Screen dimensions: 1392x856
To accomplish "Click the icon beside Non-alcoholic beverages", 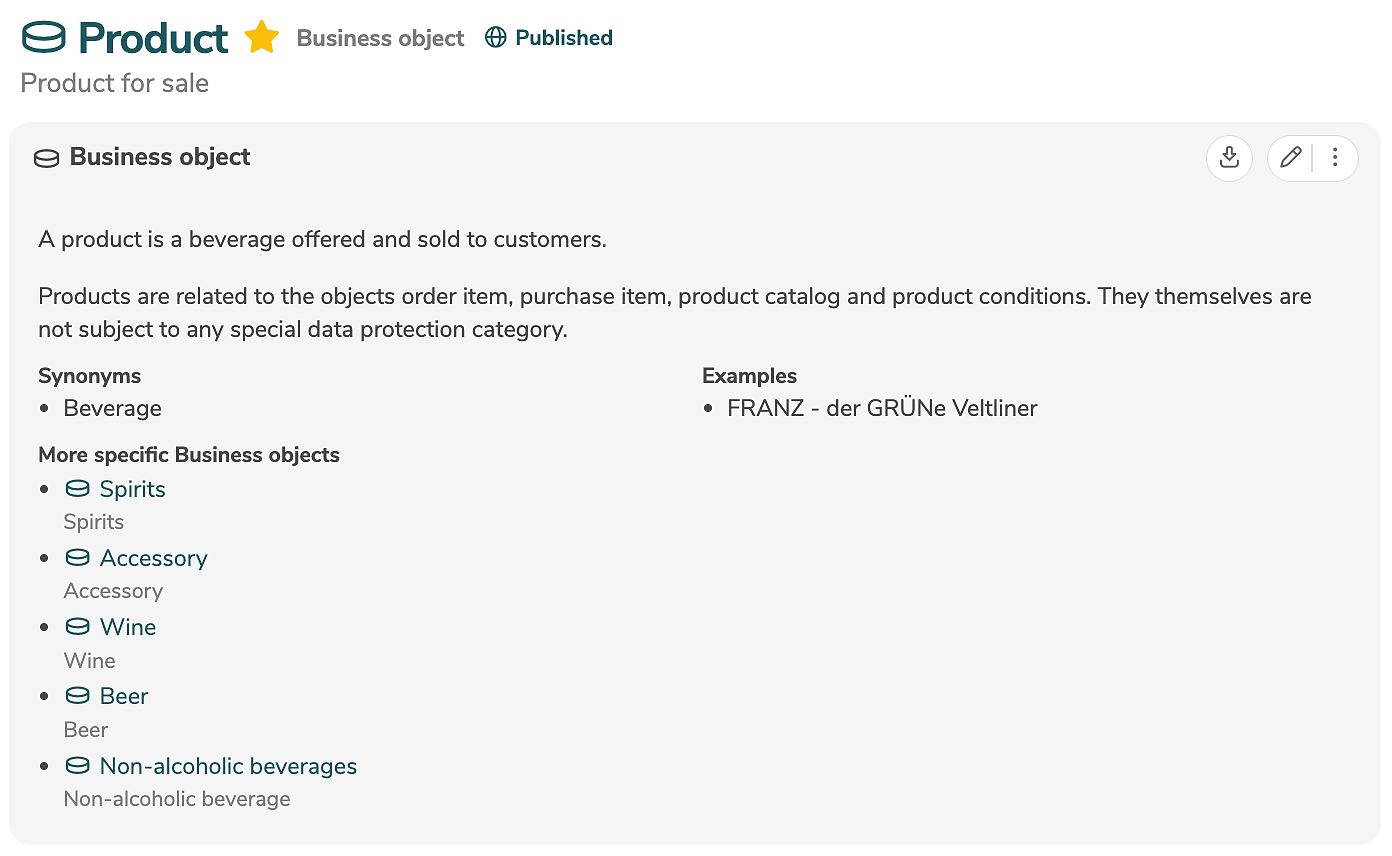I will [78, 766].
